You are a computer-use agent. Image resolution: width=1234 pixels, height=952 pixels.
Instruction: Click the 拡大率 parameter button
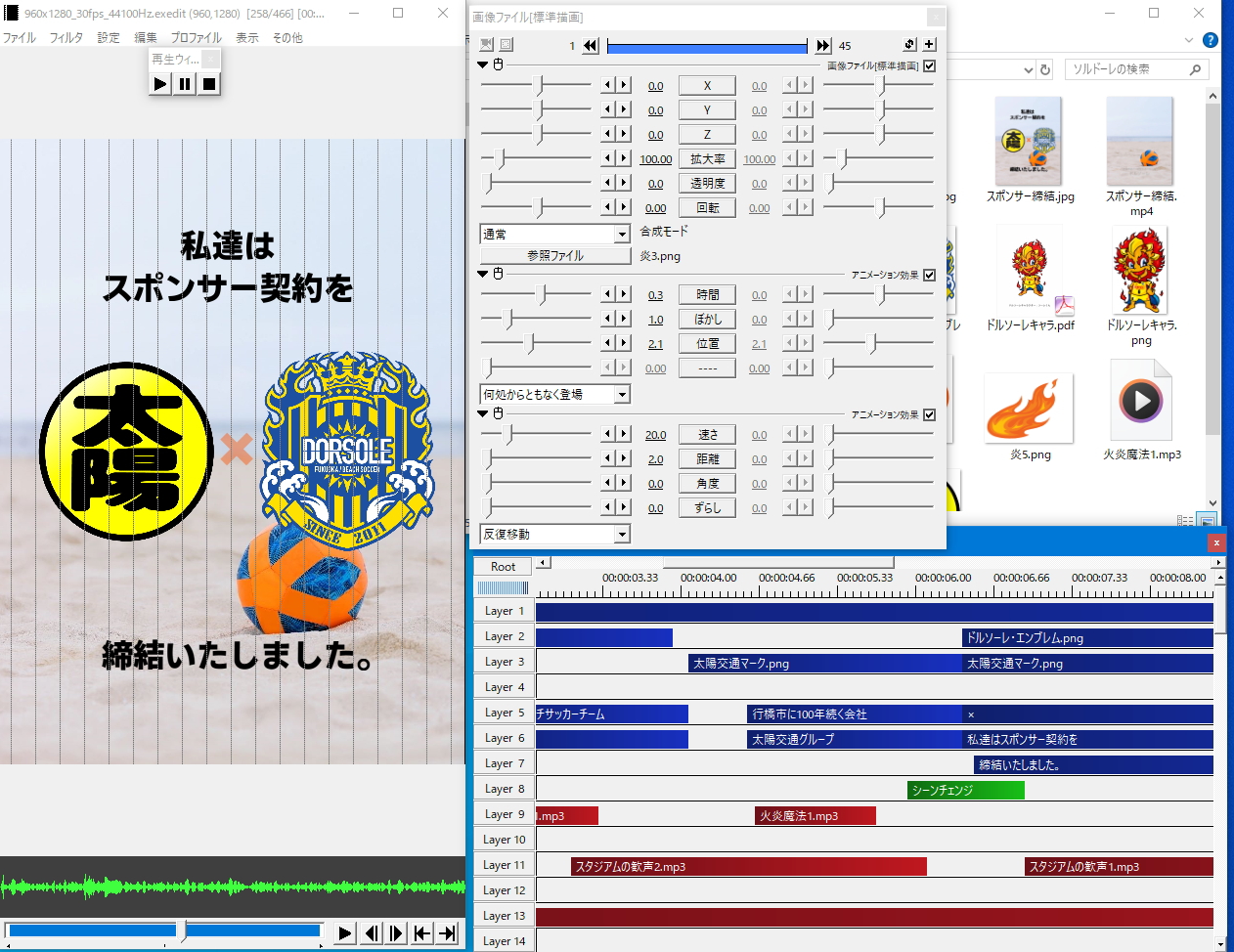pyautogui.click(x=707, y=158)
